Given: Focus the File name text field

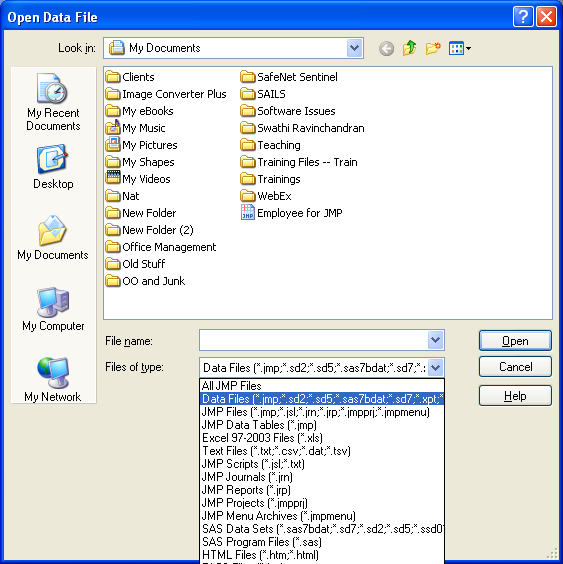Looking at the screenshot, I should pos(313,340).
